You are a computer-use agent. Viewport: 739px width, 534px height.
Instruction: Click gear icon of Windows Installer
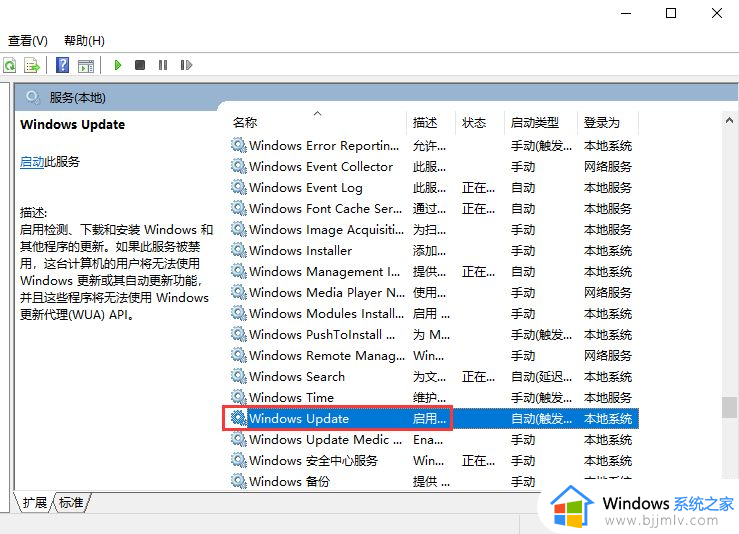[x=238, y=250]
